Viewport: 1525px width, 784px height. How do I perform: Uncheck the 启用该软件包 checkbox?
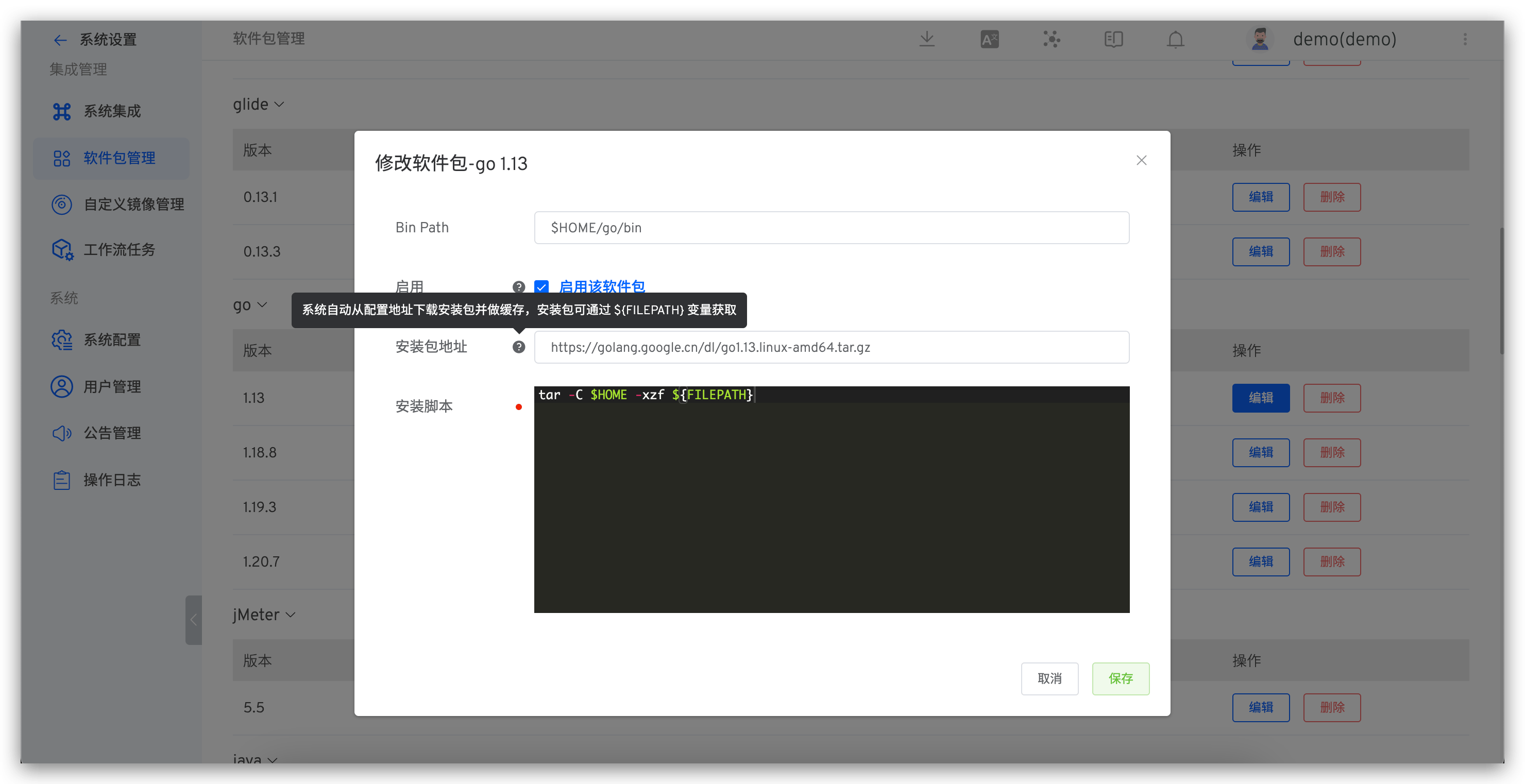pos(541,286)
